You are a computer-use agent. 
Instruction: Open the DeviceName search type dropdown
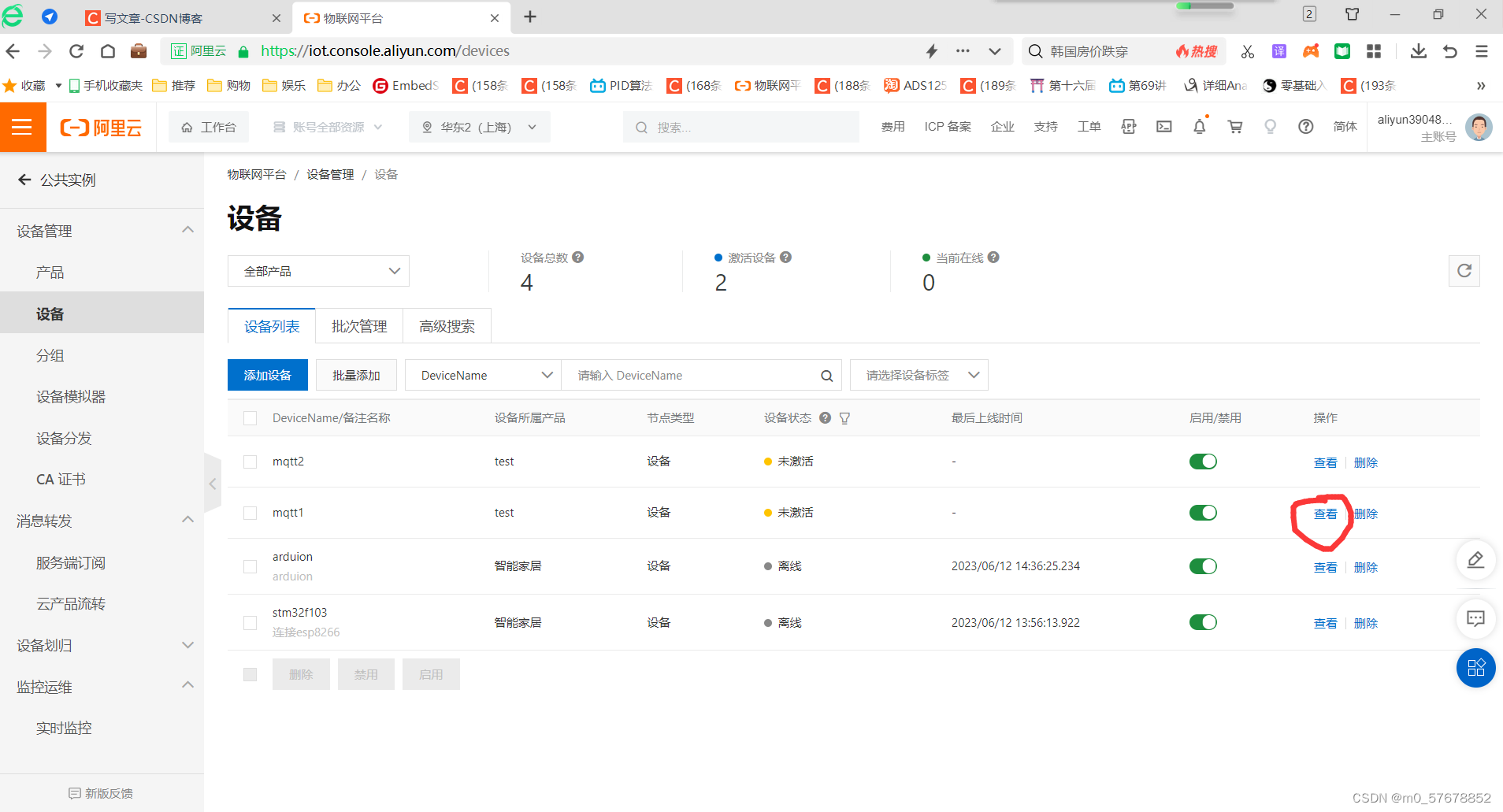483,376
